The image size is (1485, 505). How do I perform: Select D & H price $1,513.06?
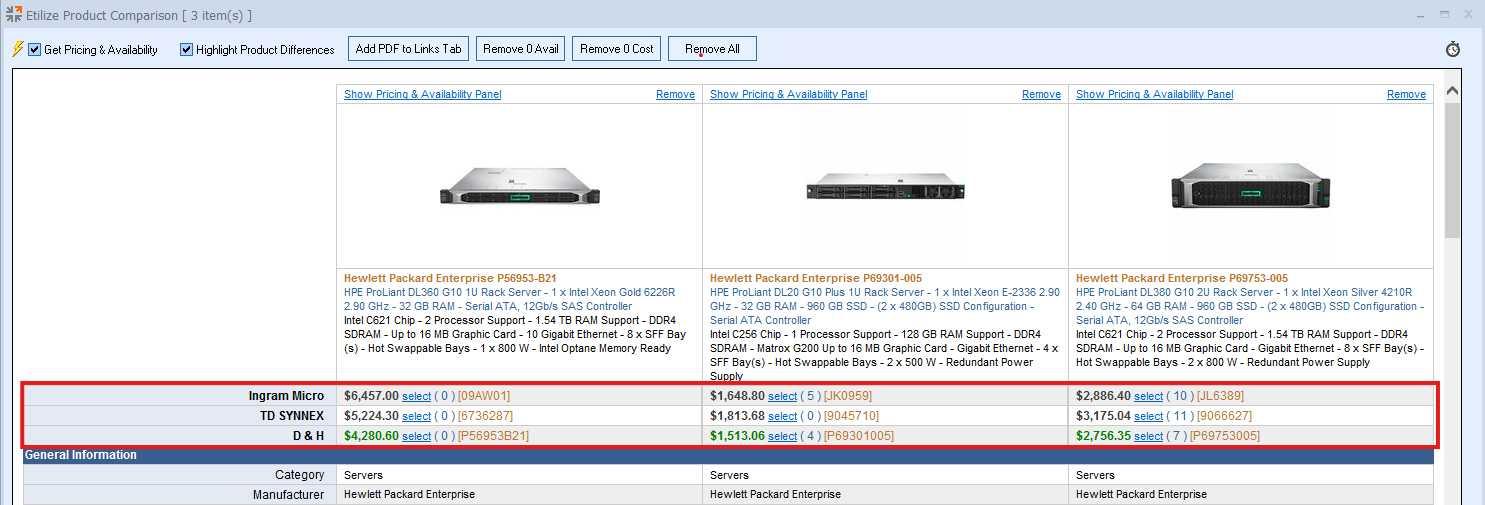[x=782, y=436]
